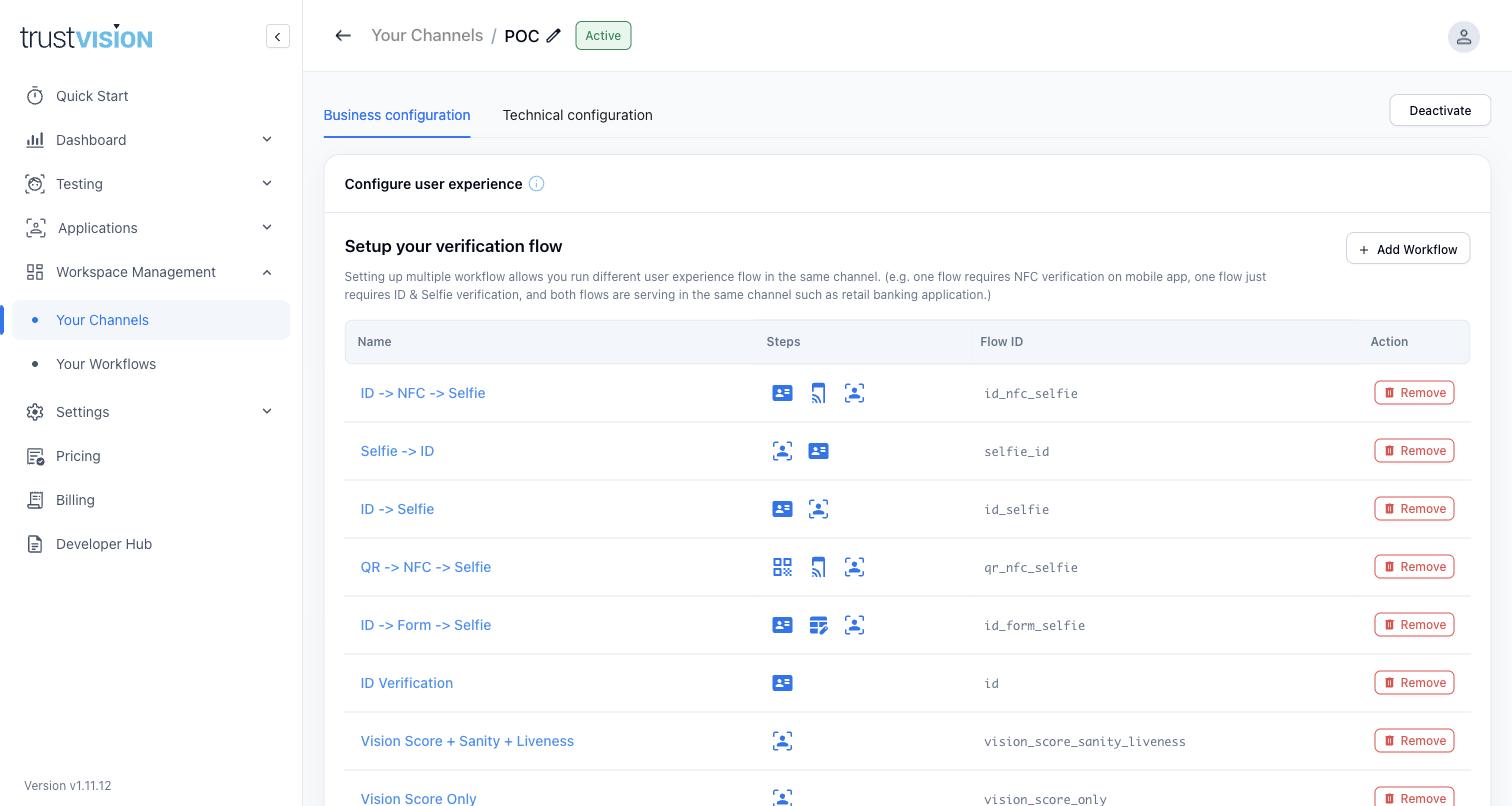The width and height of the screenshot is (1512, 806).
Task: Click the Form step icon in ID -> Form -> Selfie row
Action: coord(819,625)
